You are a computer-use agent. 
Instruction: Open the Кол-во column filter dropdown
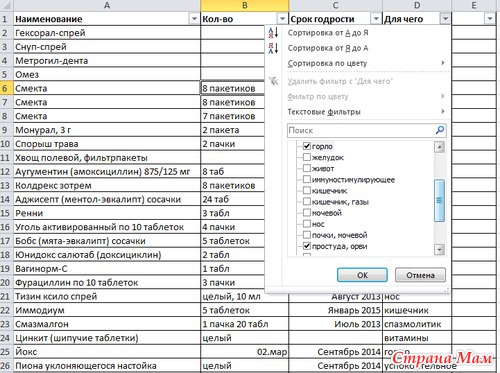click(282, 19)
